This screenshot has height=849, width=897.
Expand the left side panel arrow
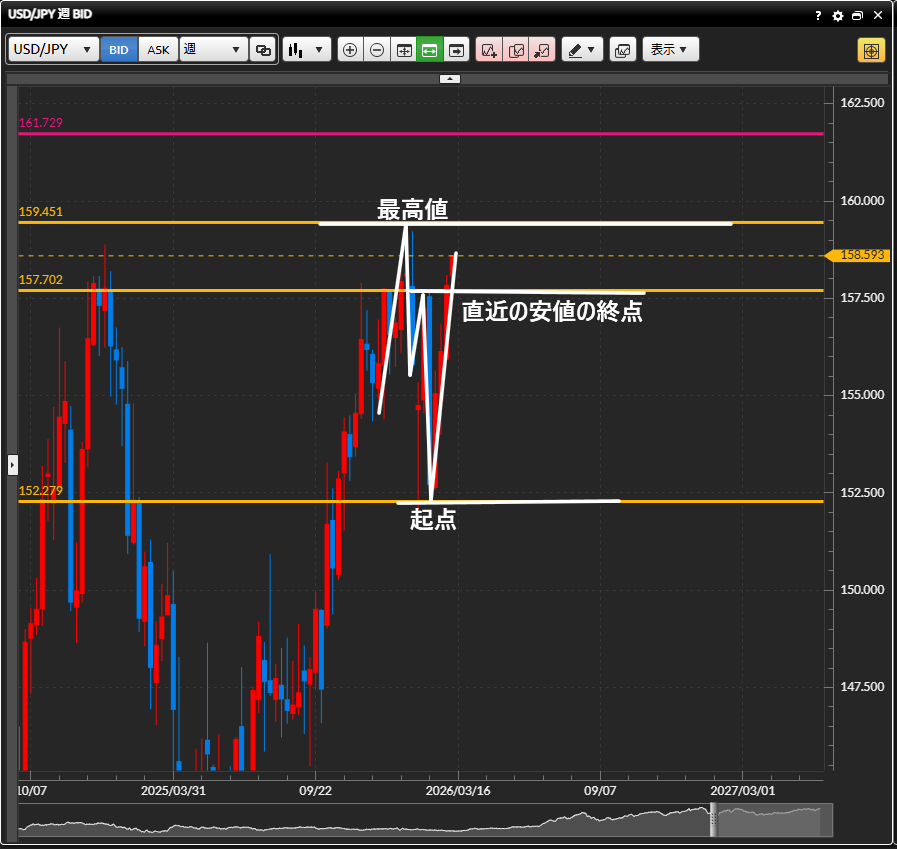[x=13, y=464]
